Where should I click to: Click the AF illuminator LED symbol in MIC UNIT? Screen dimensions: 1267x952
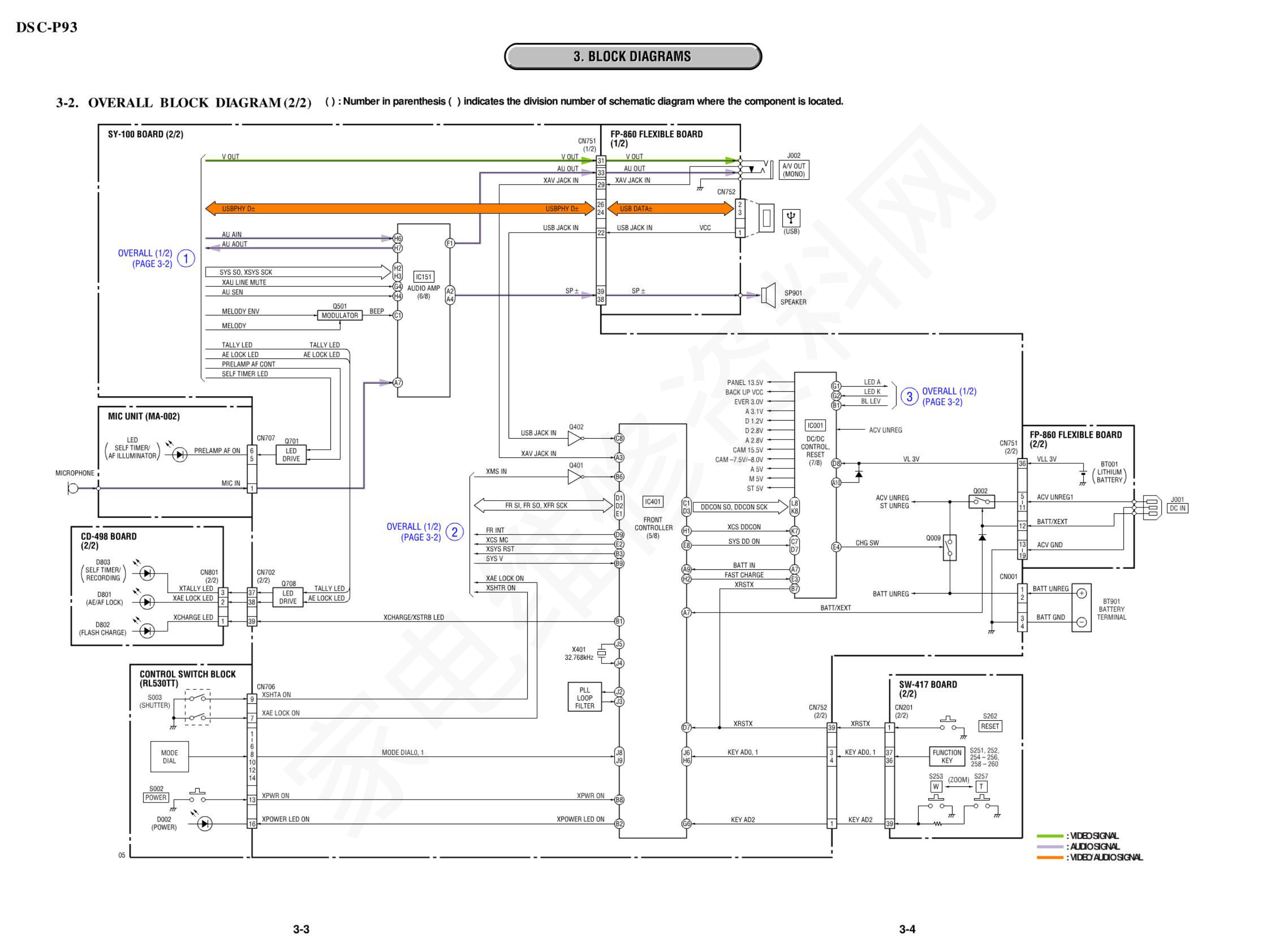pyautogui.click(x=180, y=455)
